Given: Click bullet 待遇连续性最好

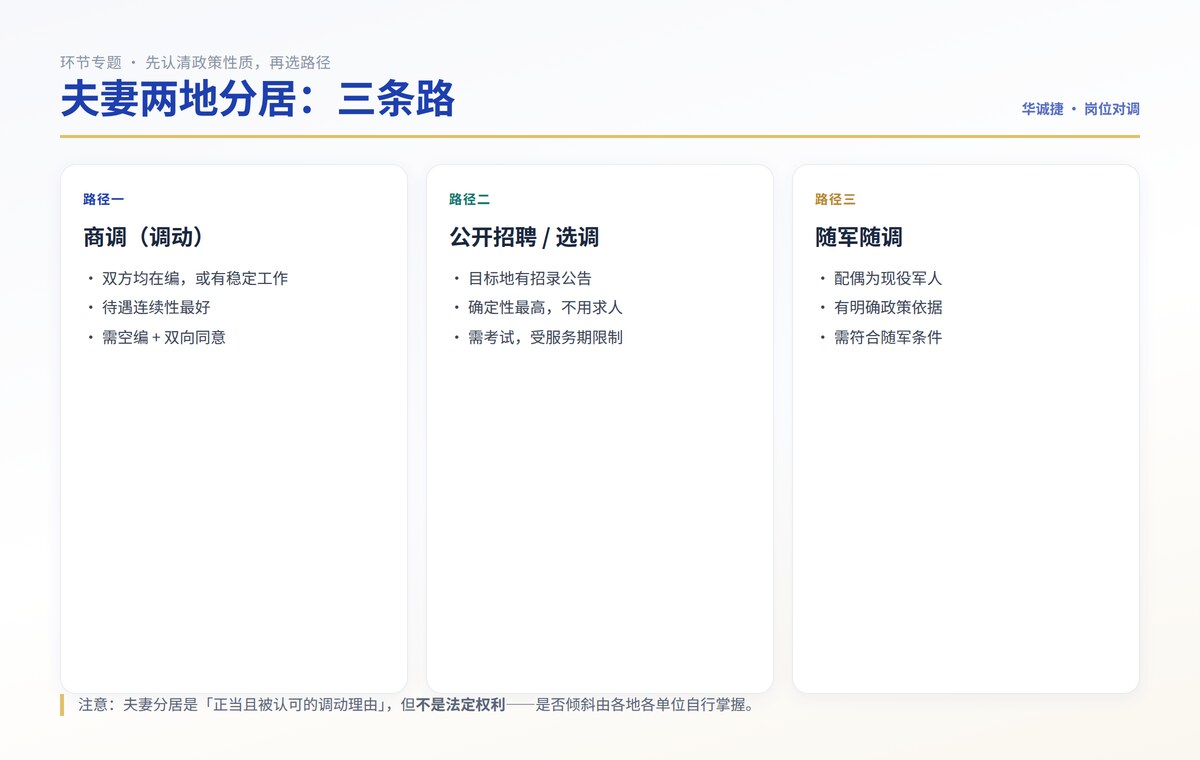Looking at the screenshot, I should click(x=156, y=308).
